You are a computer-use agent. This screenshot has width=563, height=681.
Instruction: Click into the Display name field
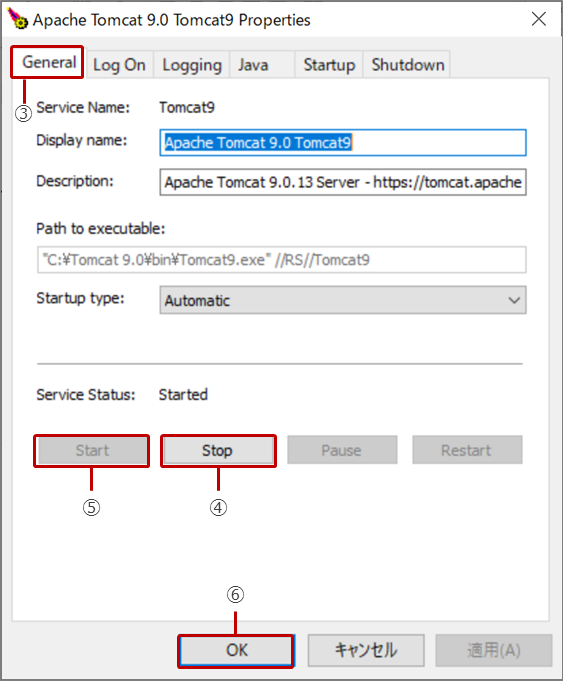343,142
